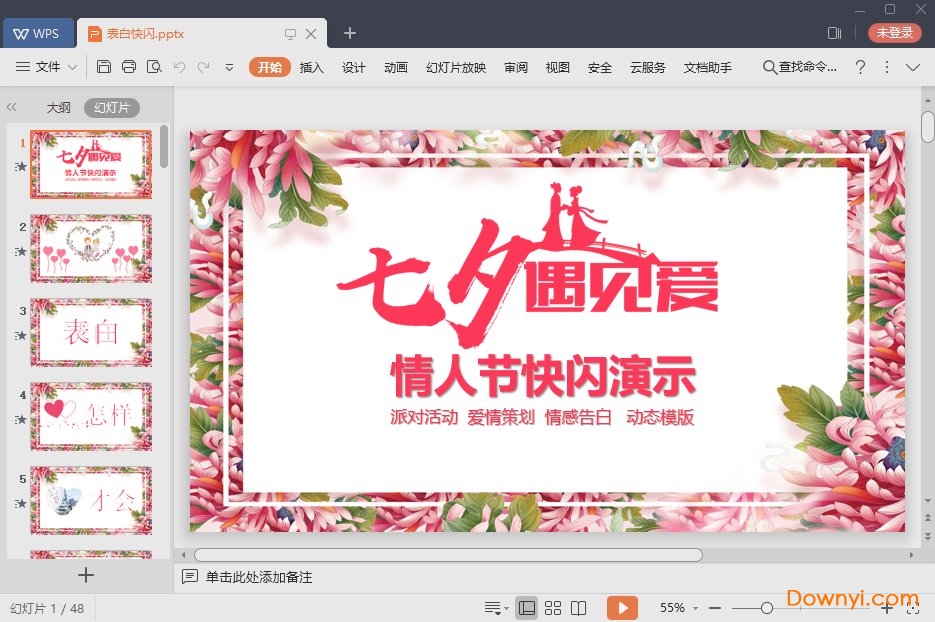Add new slide with plus button
Screen dimensions: 935x622
coord(86,575)
